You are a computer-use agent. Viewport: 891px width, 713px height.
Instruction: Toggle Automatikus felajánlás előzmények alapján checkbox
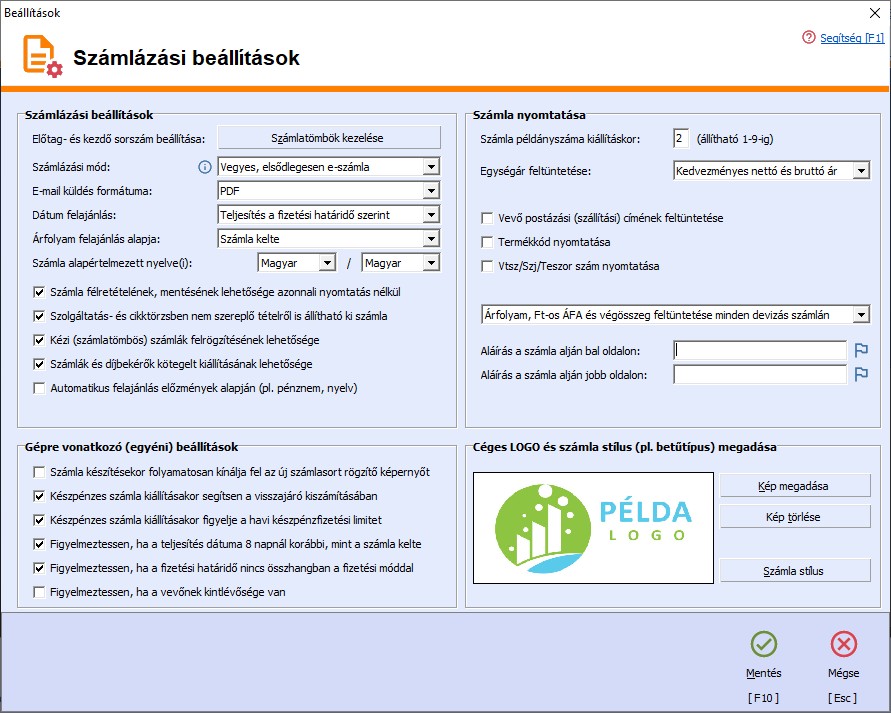(x=39, y=388)
